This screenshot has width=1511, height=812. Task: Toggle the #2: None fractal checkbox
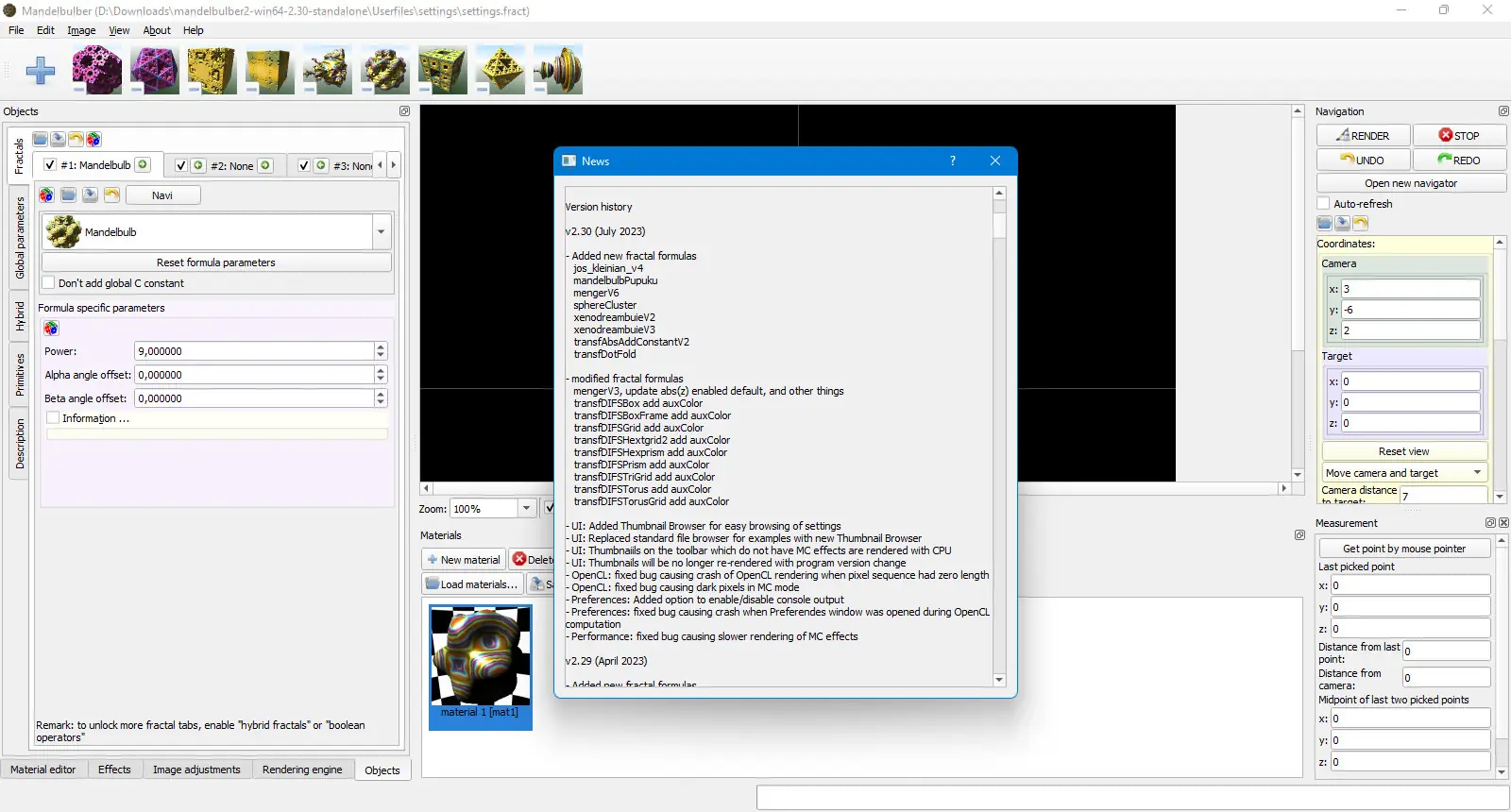181,165
